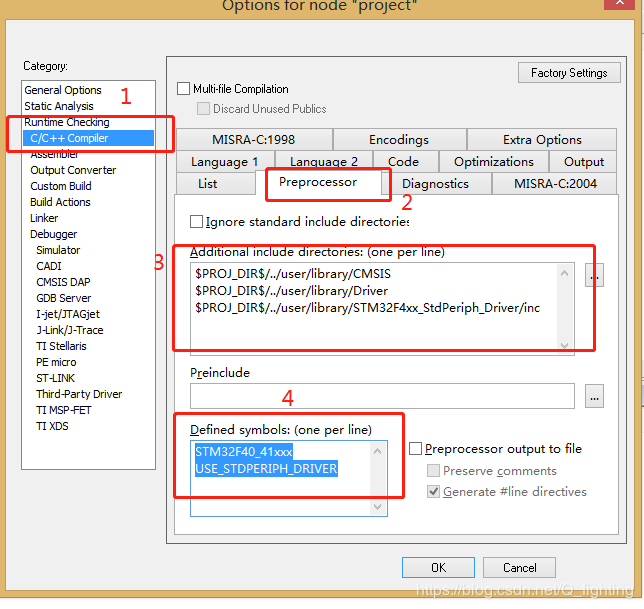Click the Cancel button
Screen dimensions: 644x609
click(x=519, y=568)
